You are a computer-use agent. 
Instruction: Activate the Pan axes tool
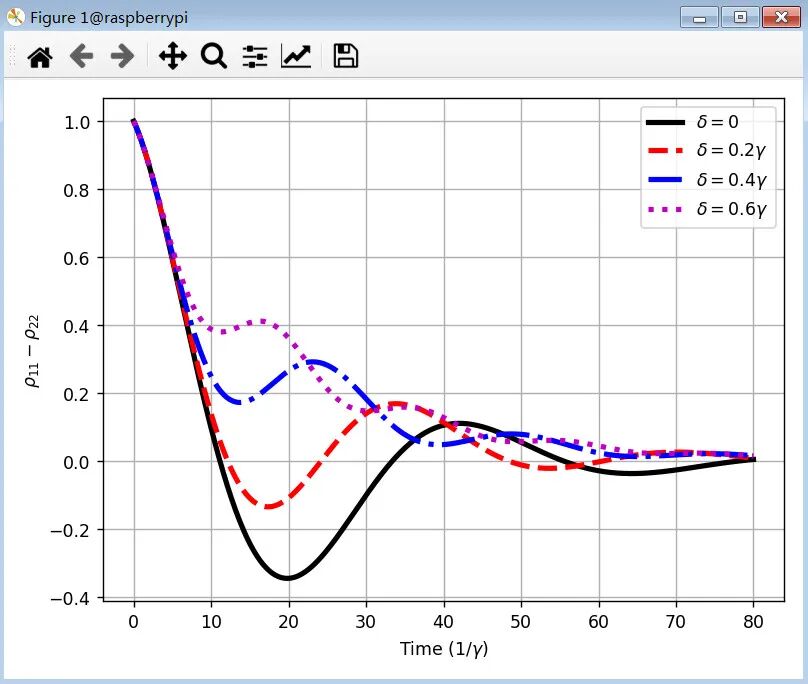pyautogui.click(x=173, y=57)
